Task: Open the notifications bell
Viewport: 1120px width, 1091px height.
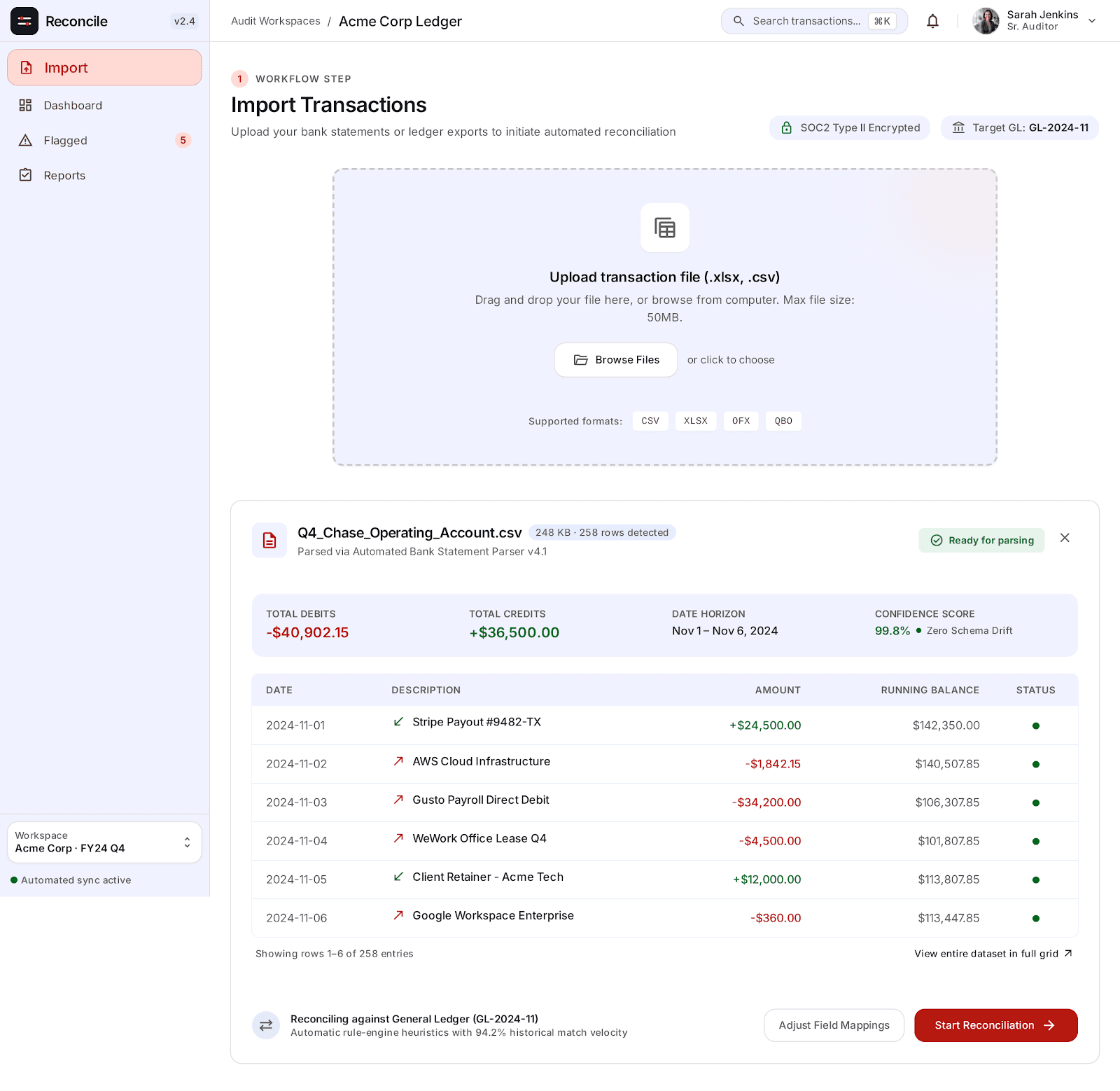Action: click(x=932, y=21)
